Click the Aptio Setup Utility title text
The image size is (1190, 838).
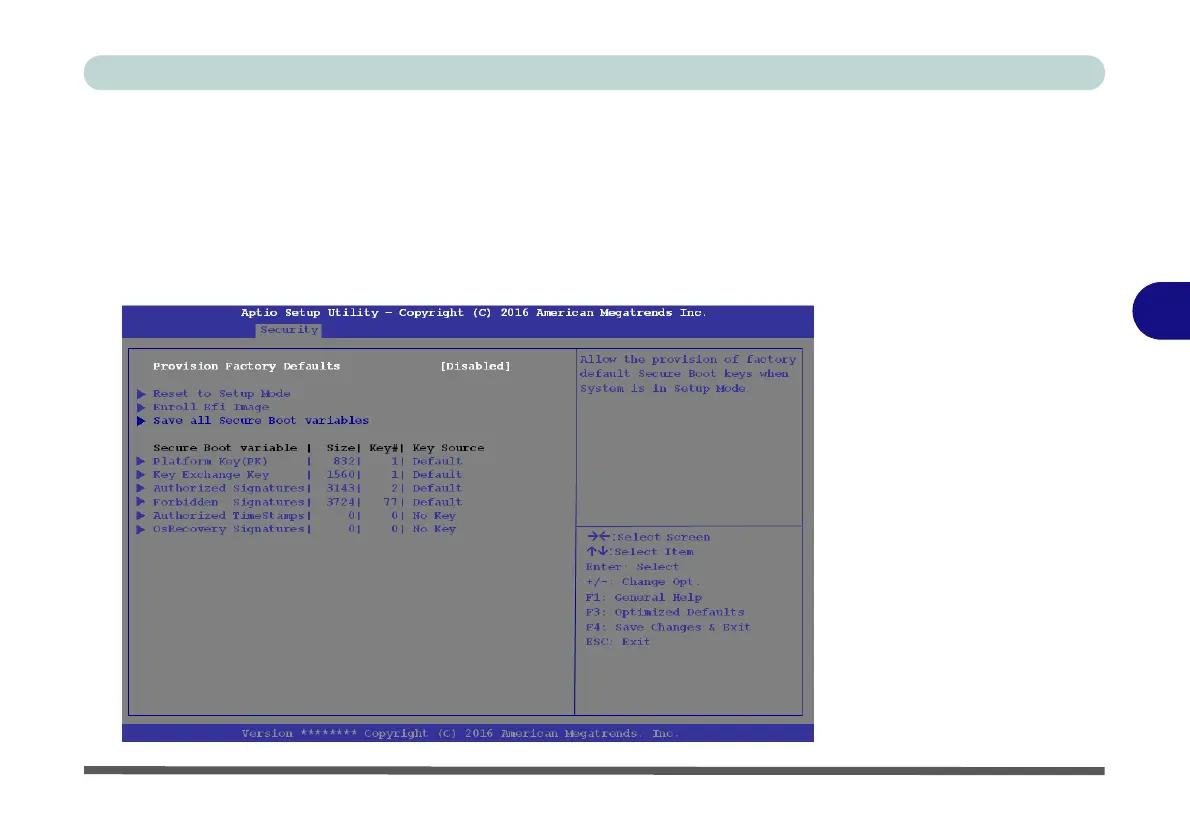point(474,313)
